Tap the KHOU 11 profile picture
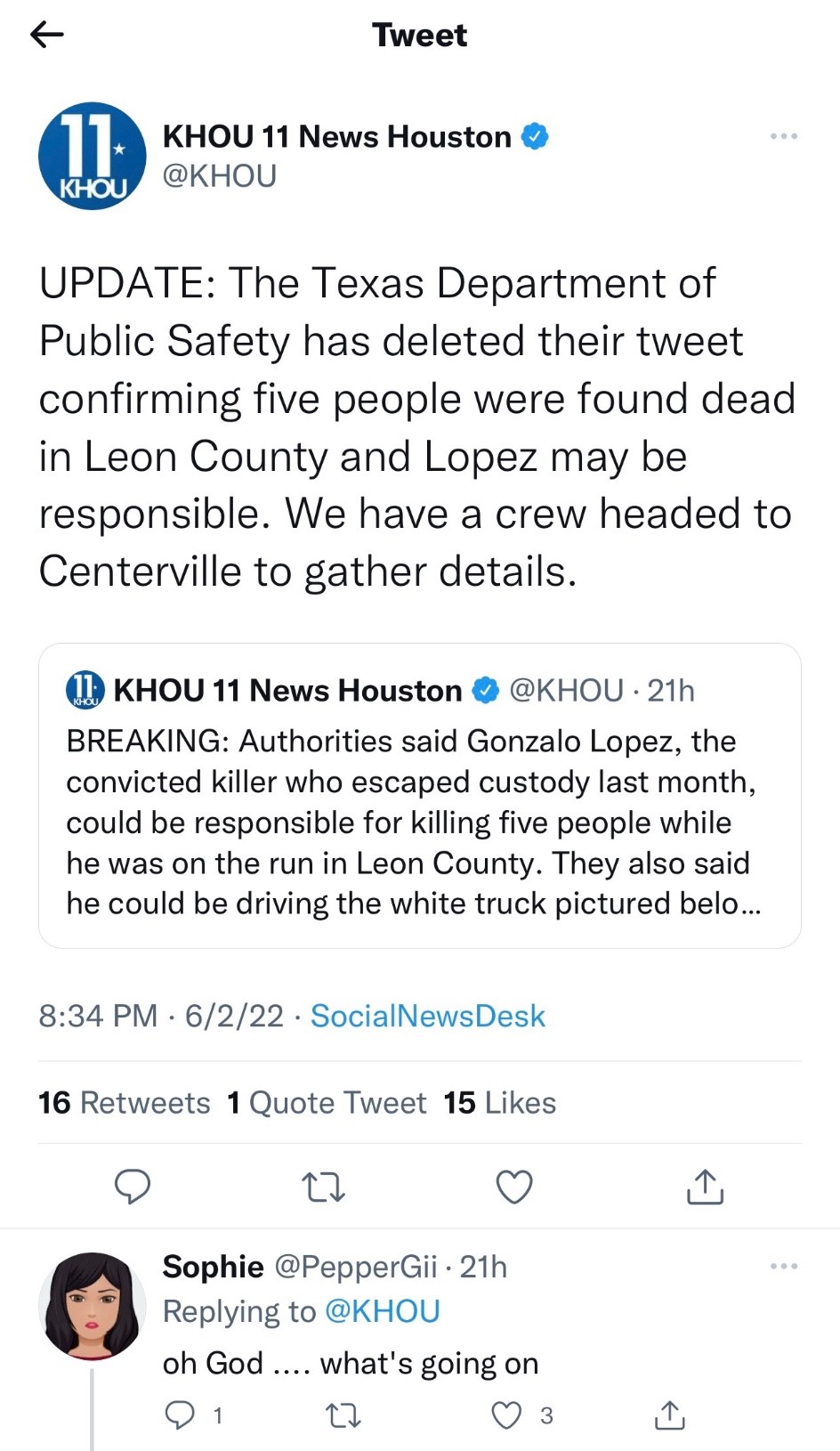The width and height of the screenshot is (840, 1451). coord(92,157)
